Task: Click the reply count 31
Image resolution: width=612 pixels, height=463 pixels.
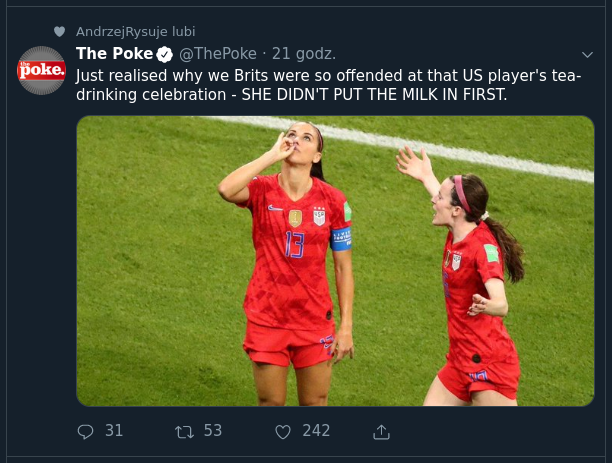Action: coord(114,431)
